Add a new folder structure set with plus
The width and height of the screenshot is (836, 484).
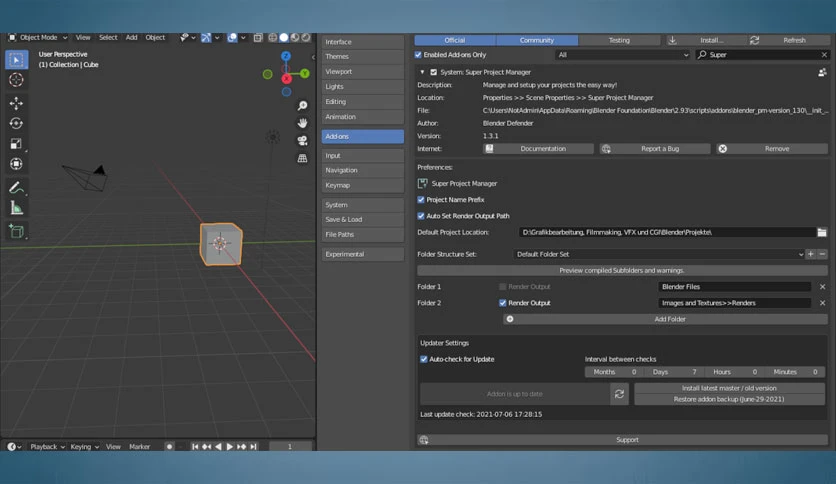pyautogui.click(x=810, y=254)
